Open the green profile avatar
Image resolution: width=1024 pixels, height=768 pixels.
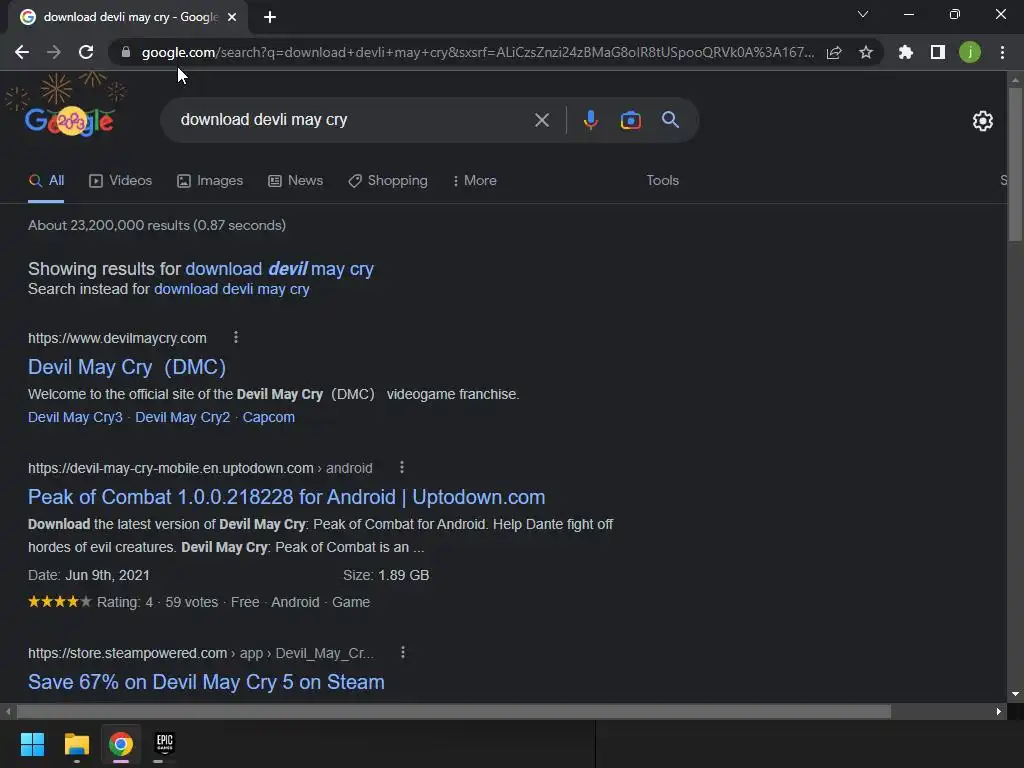coord(970,52)
